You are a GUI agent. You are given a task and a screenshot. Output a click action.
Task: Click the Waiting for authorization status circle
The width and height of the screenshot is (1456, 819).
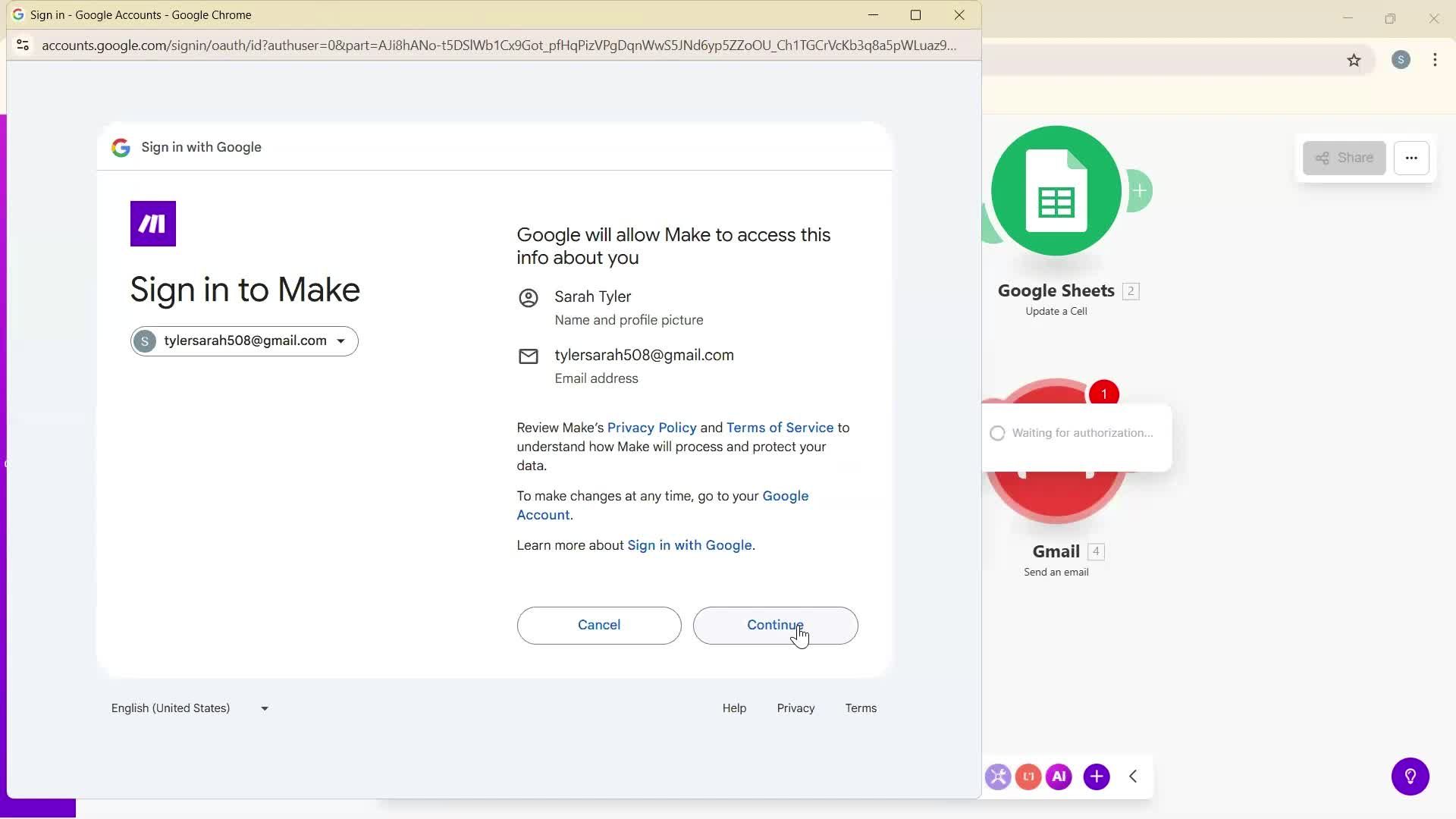click(998, 433)
